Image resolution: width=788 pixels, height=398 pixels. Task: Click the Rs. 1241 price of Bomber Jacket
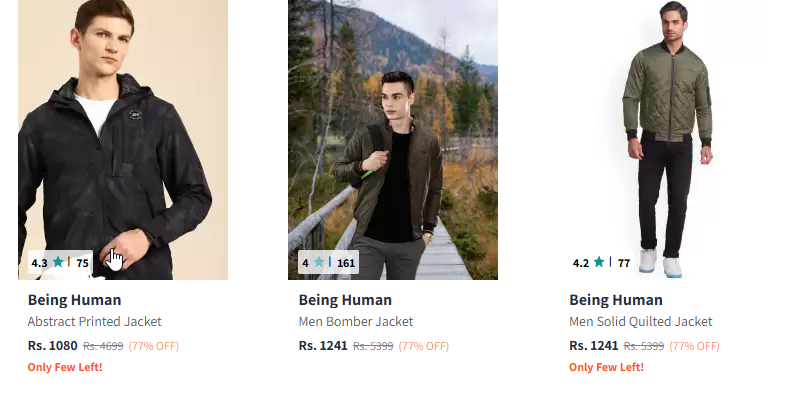coord(323,346)
